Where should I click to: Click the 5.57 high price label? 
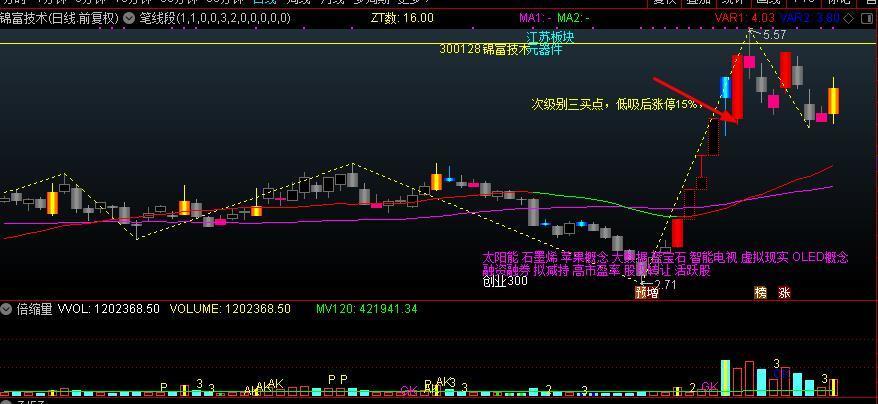774,35
